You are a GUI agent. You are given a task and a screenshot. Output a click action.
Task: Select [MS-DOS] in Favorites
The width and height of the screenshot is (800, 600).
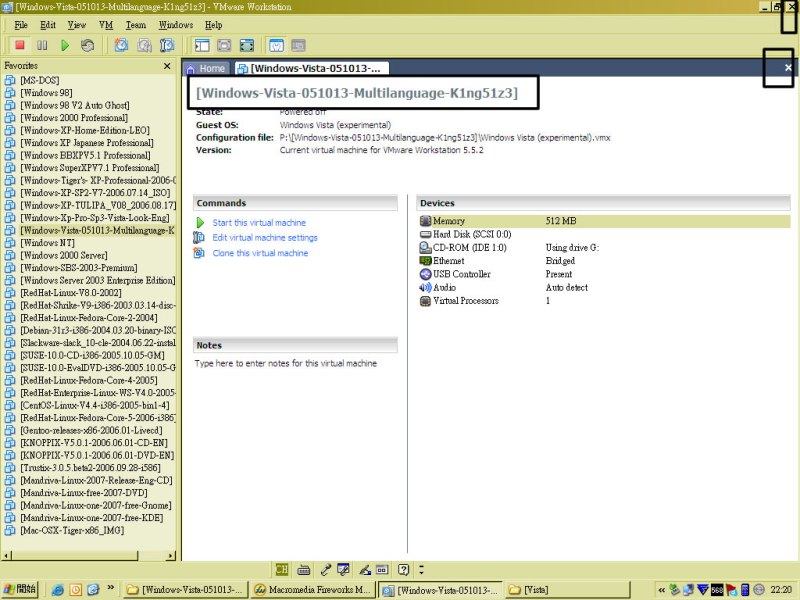[39, 80]
